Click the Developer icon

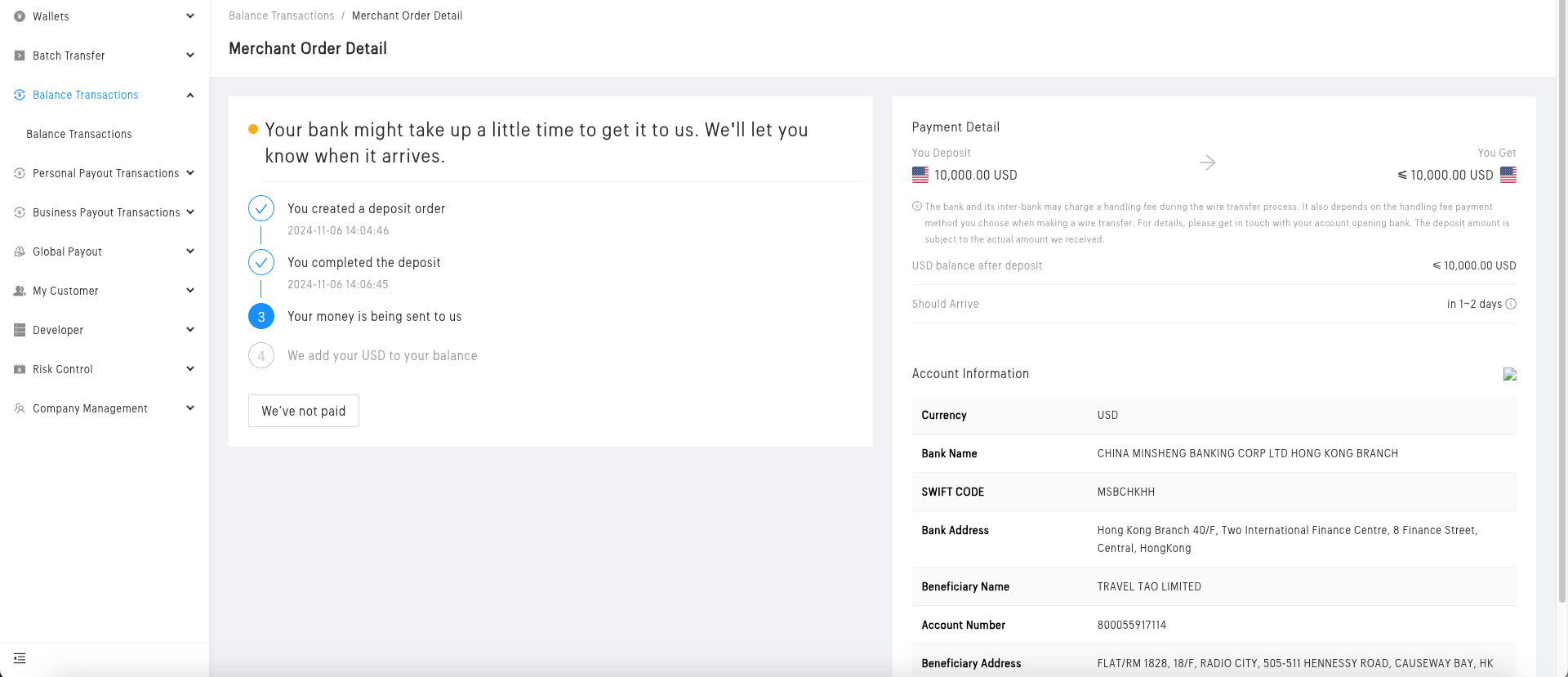[20, 330]
